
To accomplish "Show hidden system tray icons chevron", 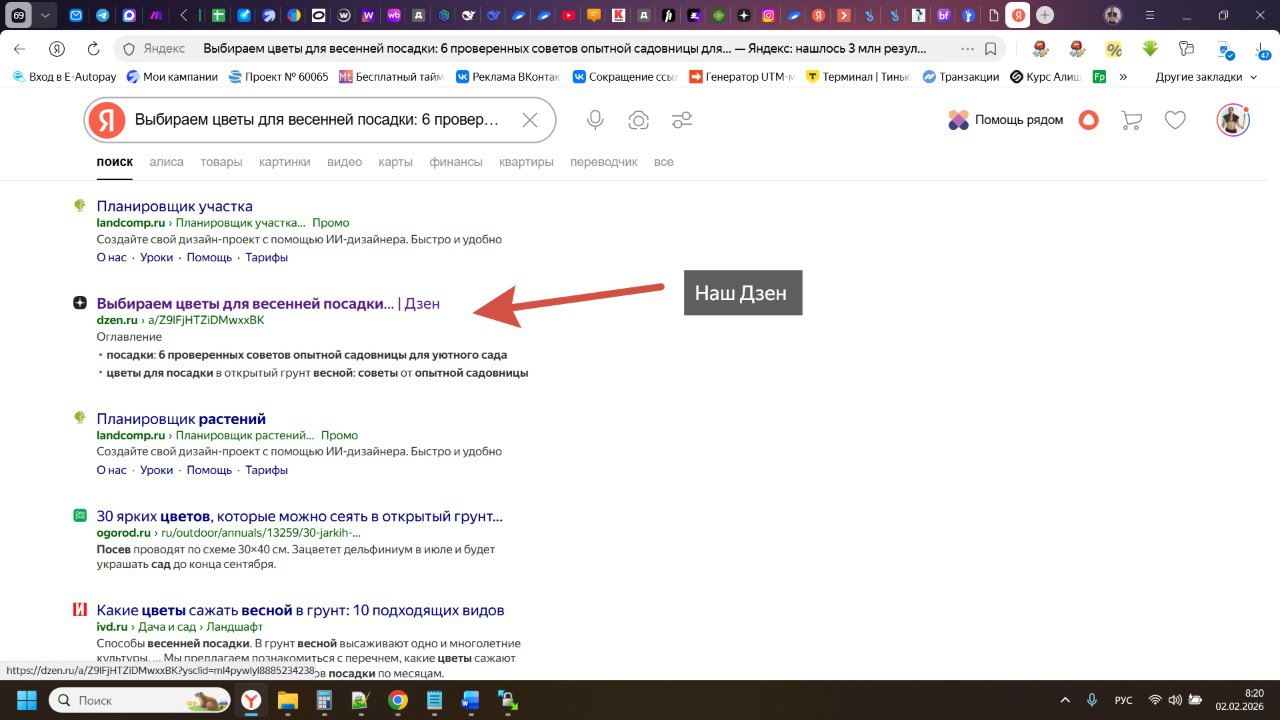I will [x=1065, y=700].
